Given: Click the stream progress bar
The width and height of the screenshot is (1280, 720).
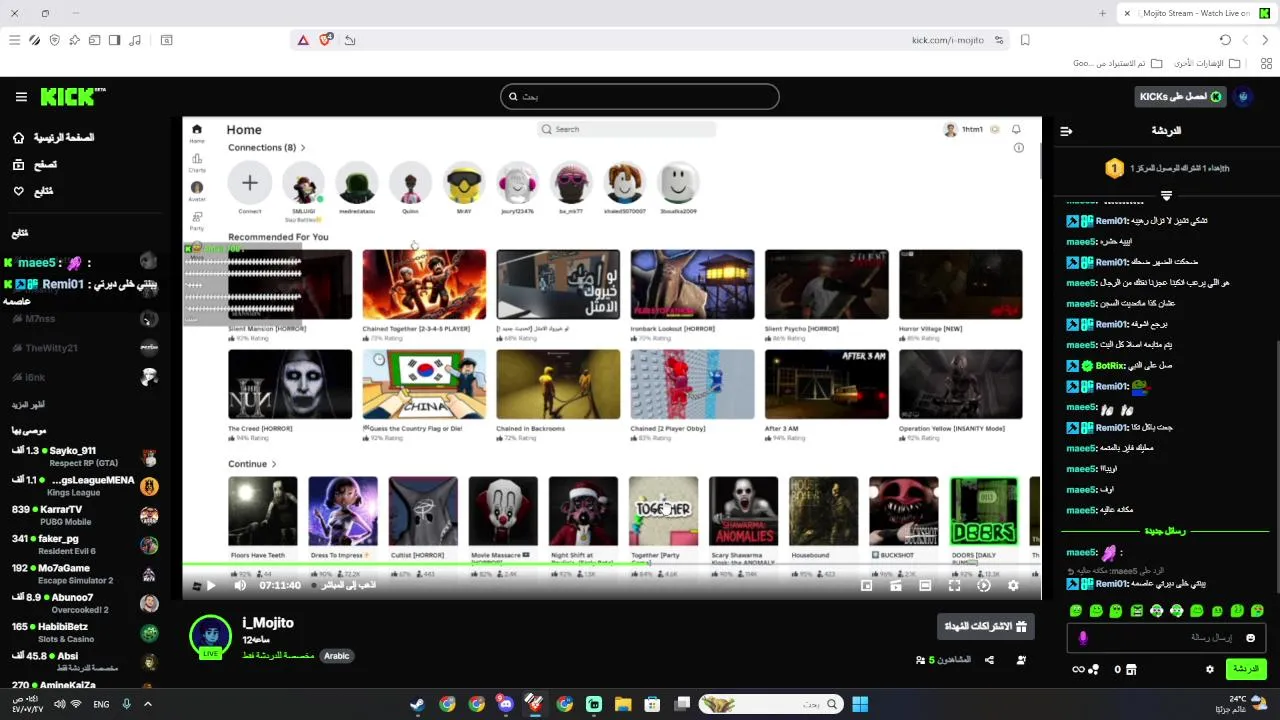Looking at the screenshot, I should [612, 566].
